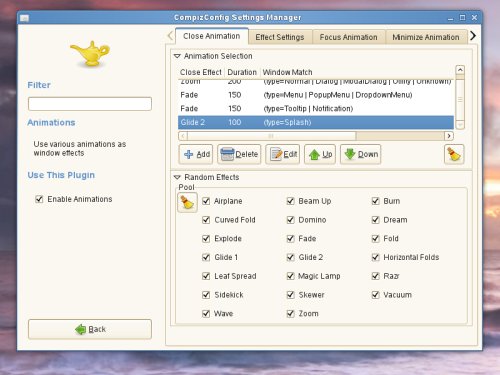Move the selected entry Down
Image resolution: width=500 pixels, height=375 pixels.
point(360,154)
